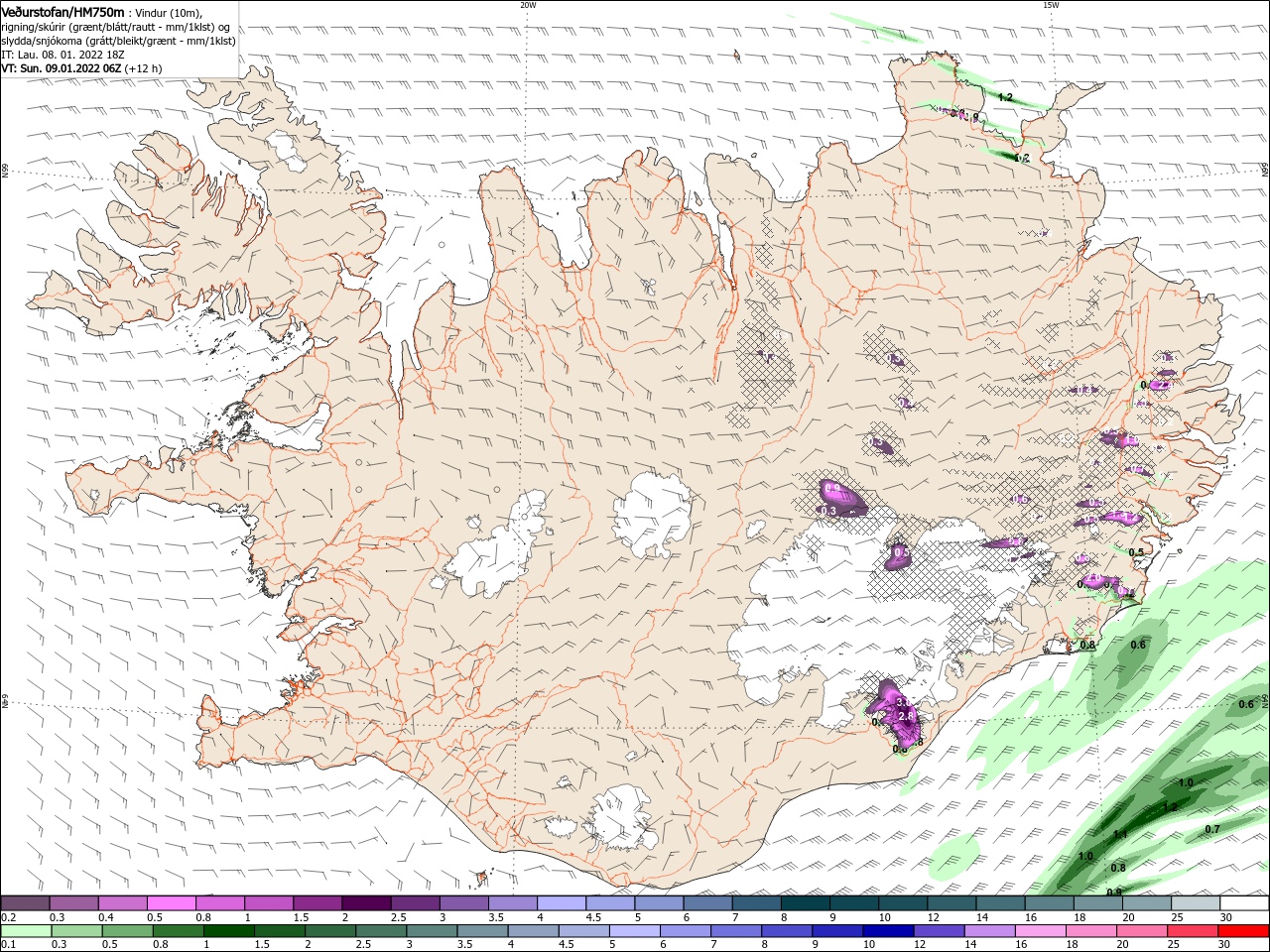Click the bright red 30 swatch in the lower scale
The image size is (1270, 952).
(x=1244, y=931)
